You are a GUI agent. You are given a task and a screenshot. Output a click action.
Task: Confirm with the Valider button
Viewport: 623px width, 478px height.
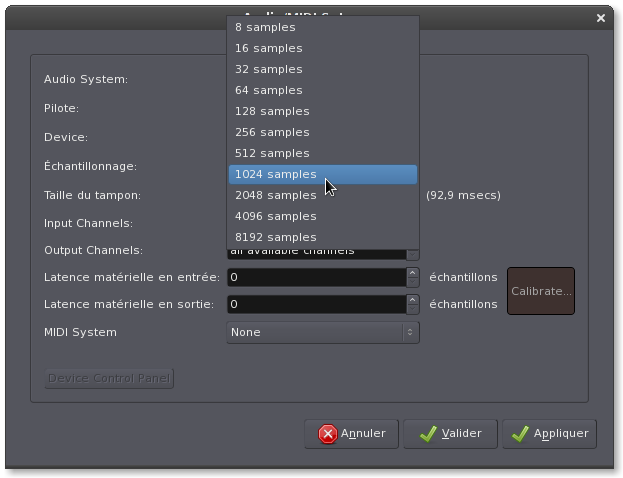[450, 433]
